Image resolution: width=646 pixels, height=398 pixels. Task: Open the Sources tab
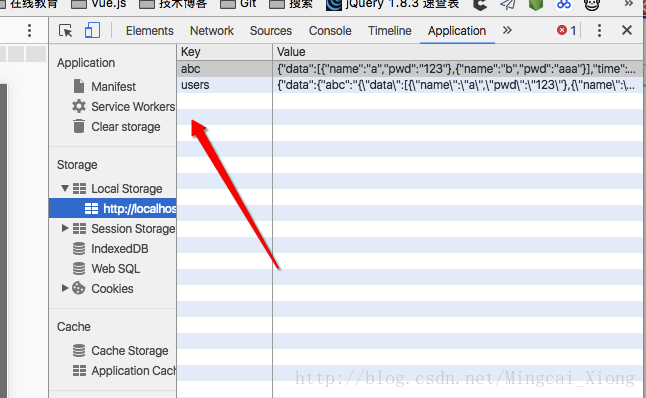(271, 31)
